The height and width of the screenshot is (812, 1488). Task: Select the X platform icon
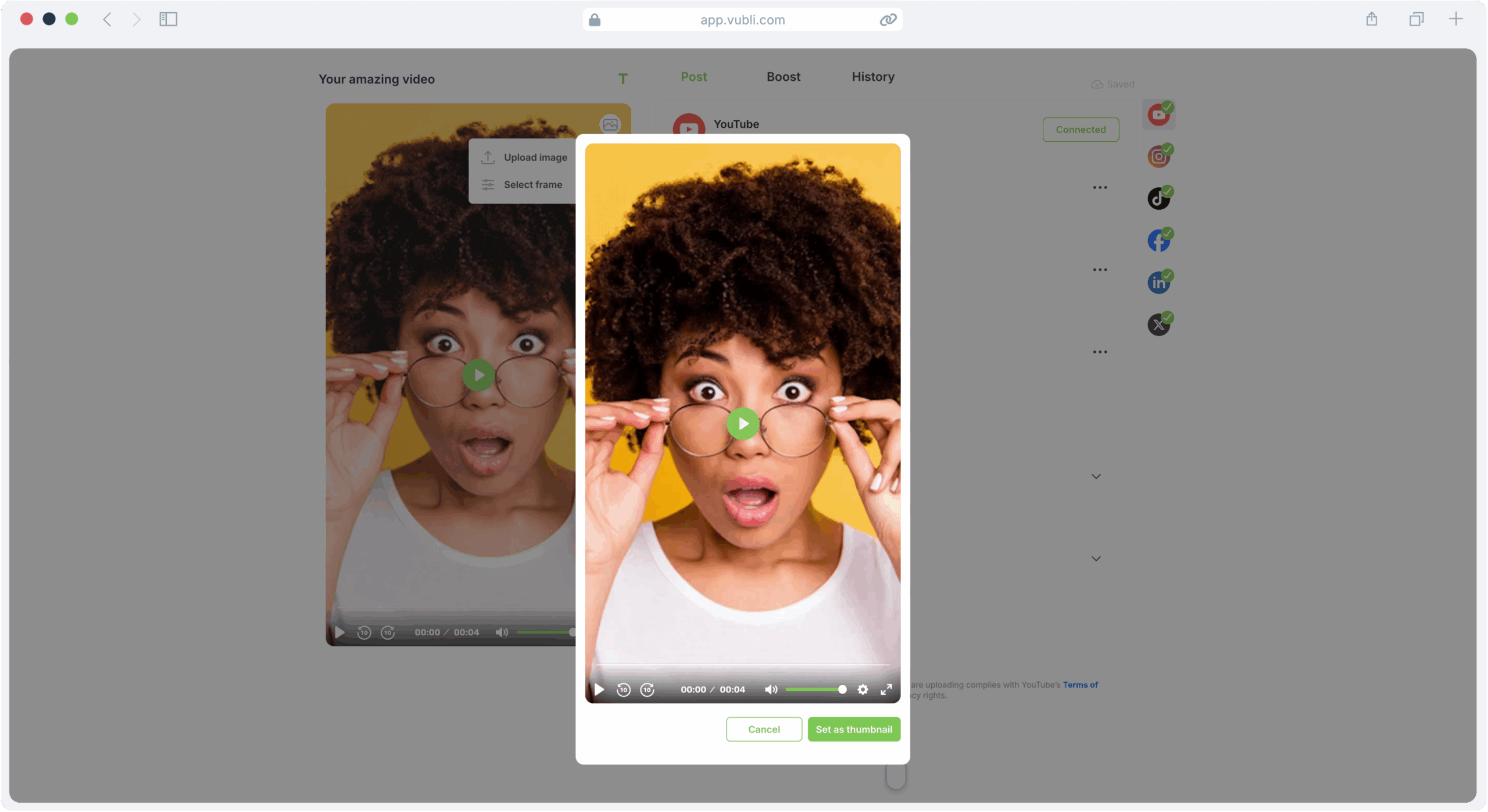pyautogui.click(x=1158, y=325)
